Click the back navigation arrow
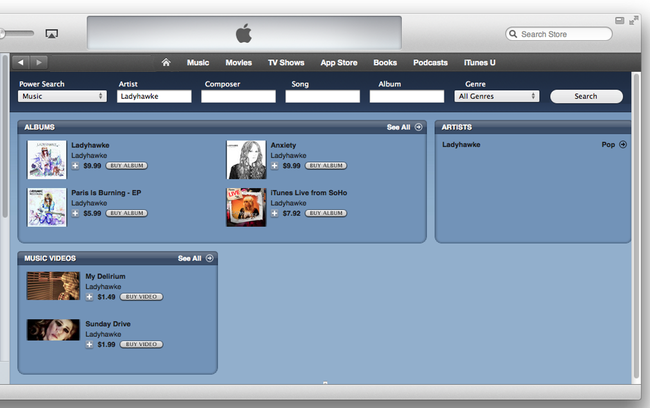Screen dimensions: 650x408 click(21, 63)
